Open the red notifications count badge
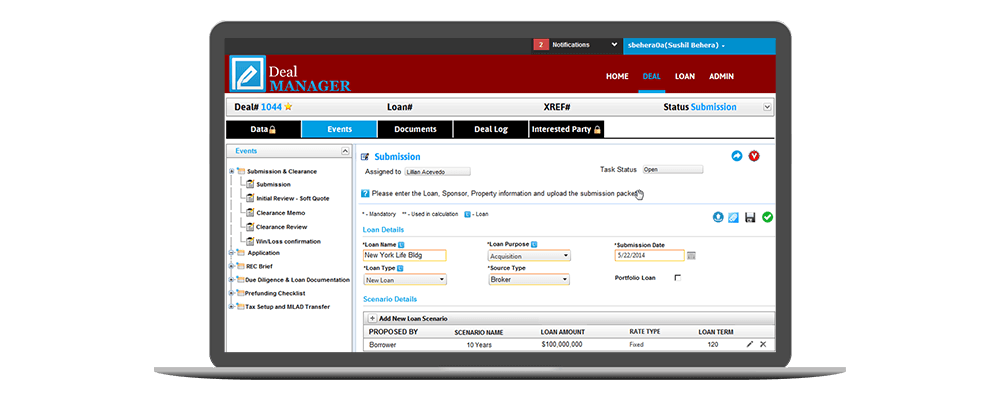This screenshot has height=400, width=1000. (x=541, y=45)
